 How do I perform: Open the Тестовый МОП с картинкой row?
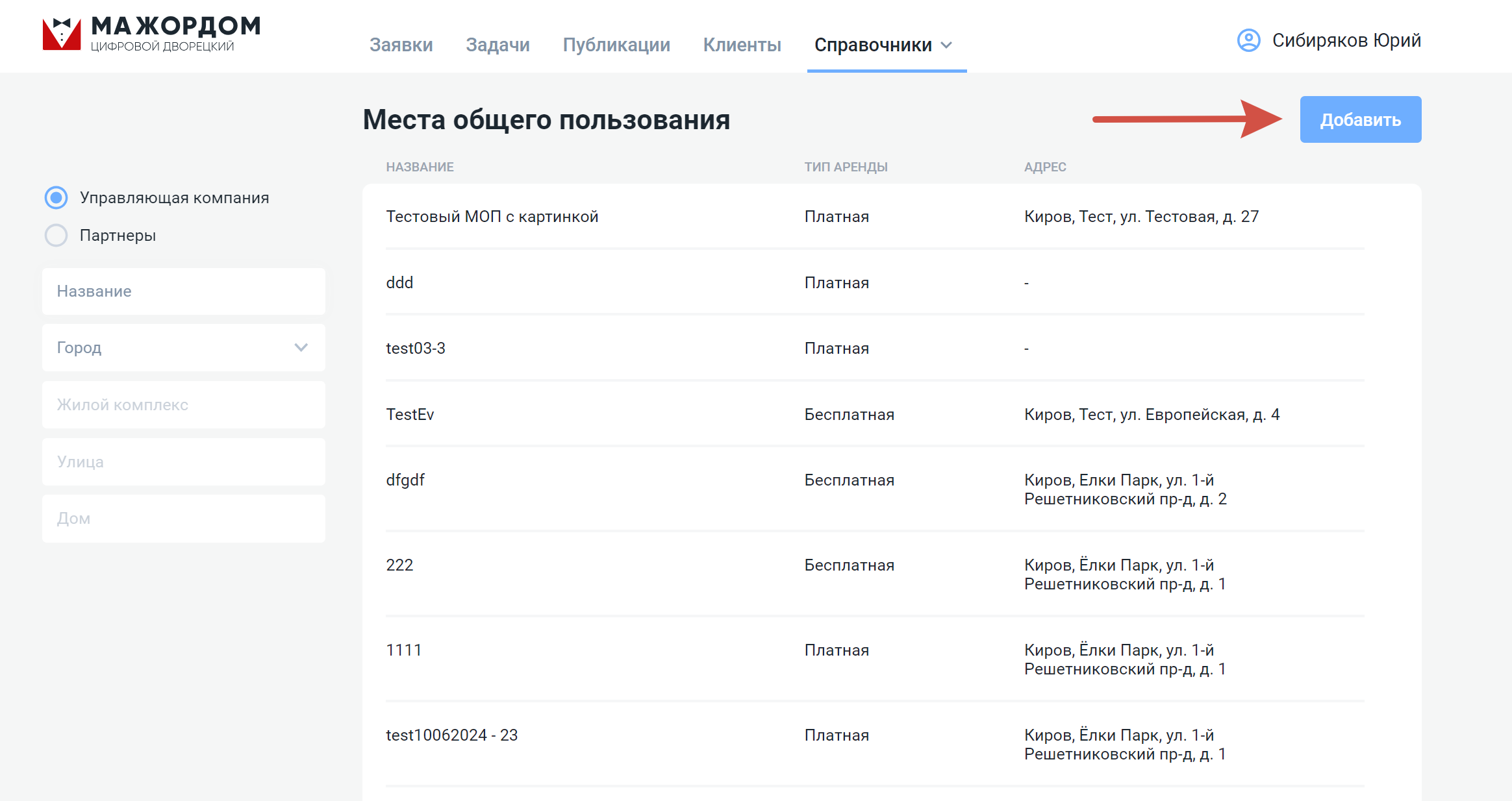click(x=492, y=217)
